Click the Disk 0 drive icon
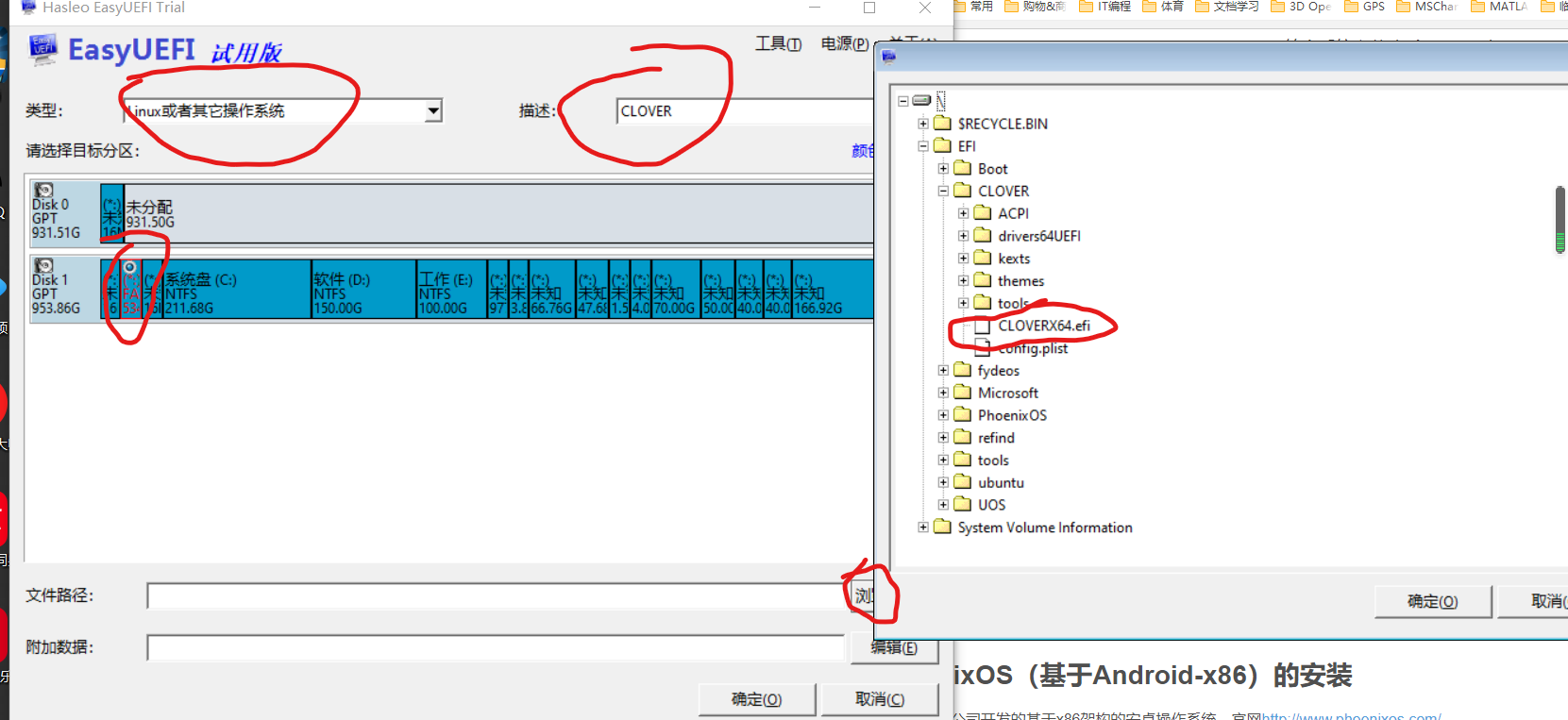1568x720 pixels. coord(43,191)
